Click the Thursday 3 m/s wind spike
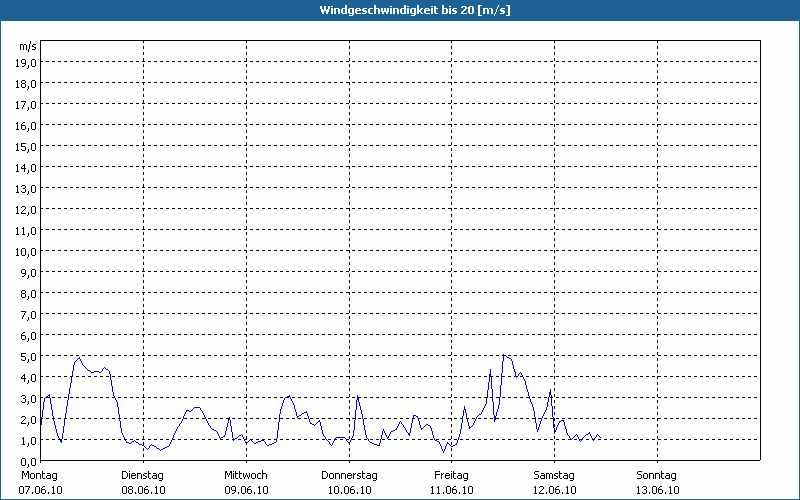Image resolution: width=800 pixels, height=500 pixels. (x=358, y=395)
